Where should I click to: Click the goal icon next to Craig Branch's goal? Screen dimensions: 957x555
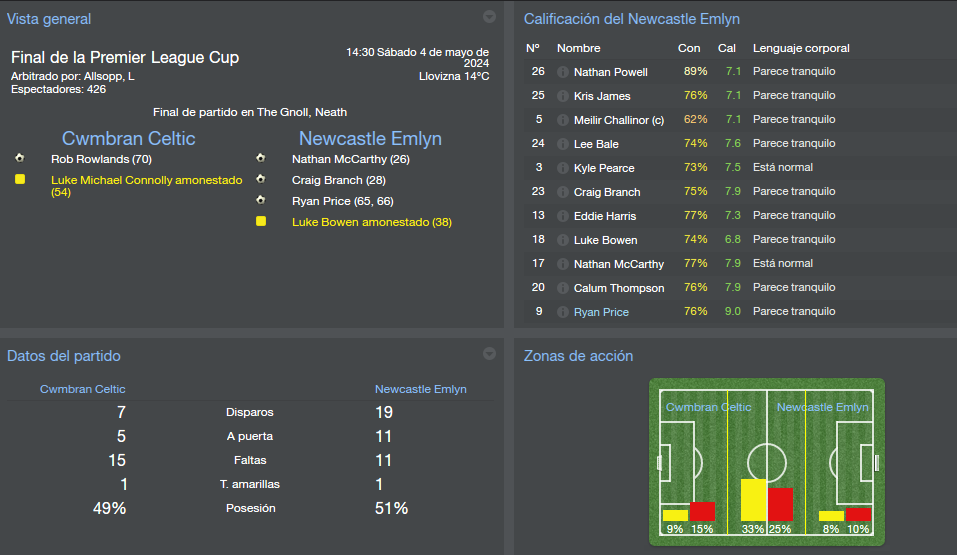click(x=261, y=179)
